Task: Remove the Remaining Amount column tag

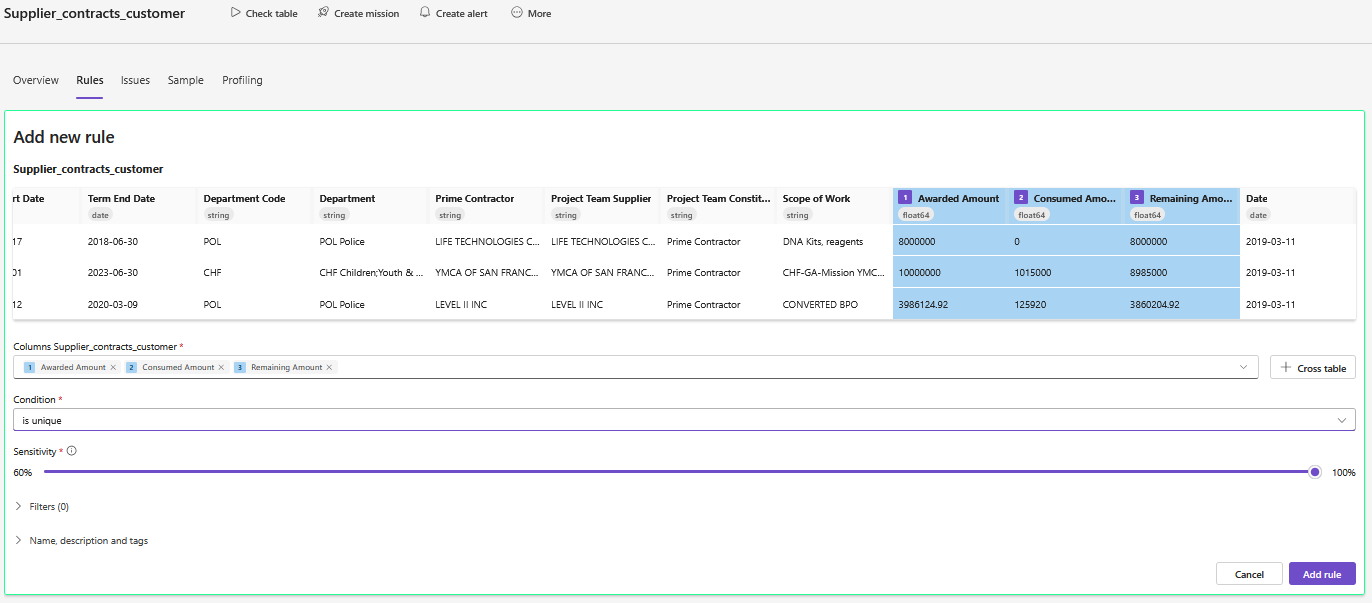Action: pyautogui.click(x=330, y=368)
